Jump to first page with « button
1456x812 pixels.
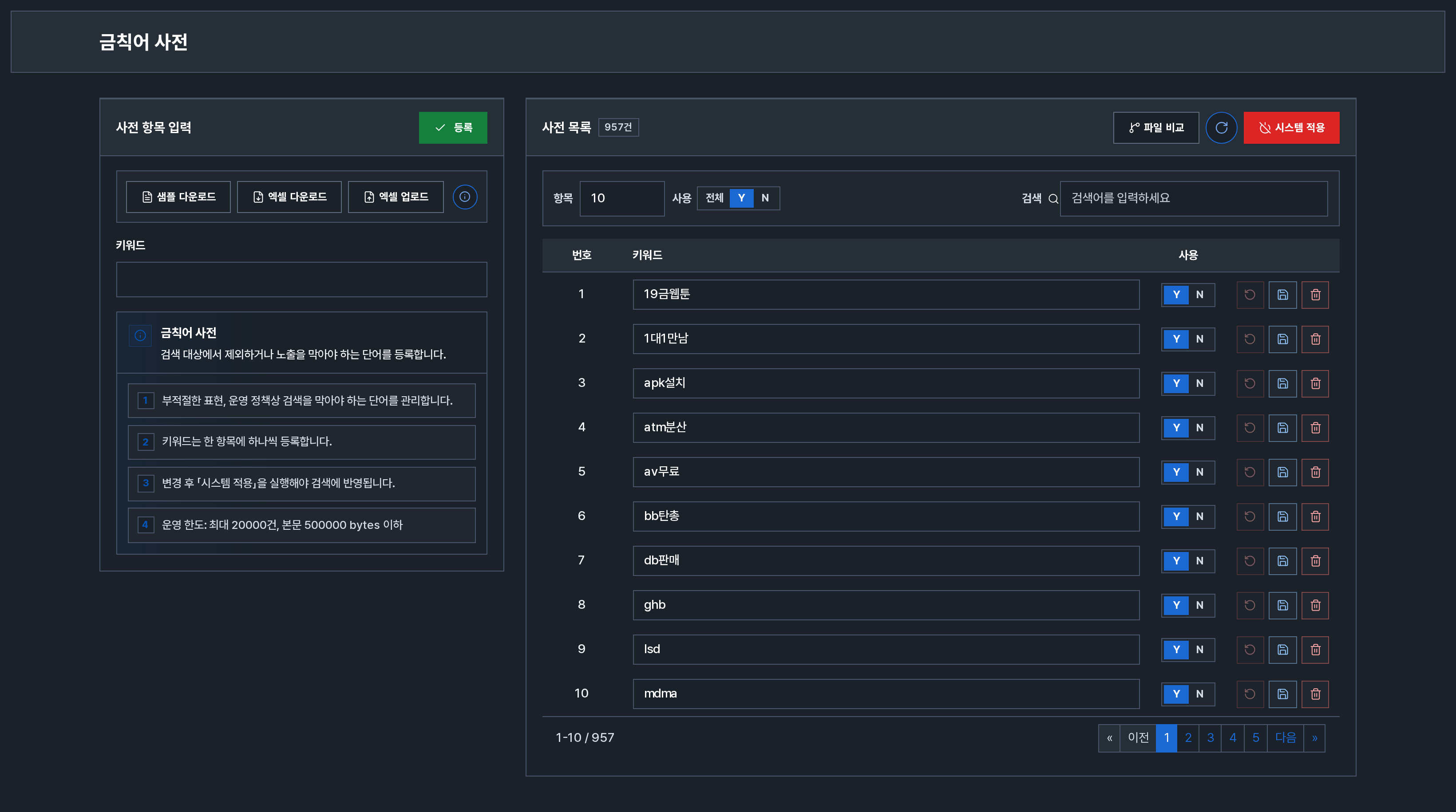pyautogui.click(x=1109, y=737)
